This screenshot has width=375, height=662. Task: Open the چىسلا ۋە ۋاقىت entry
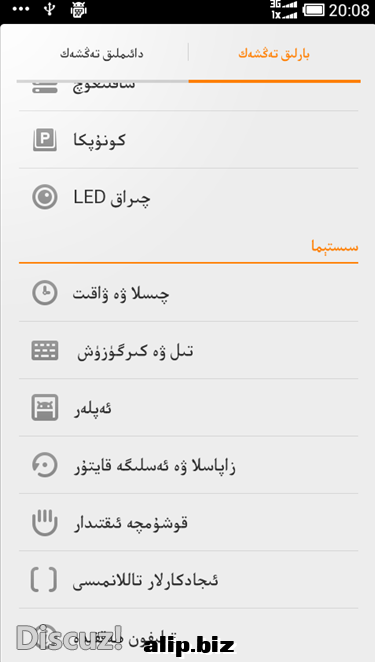(189, 293)
